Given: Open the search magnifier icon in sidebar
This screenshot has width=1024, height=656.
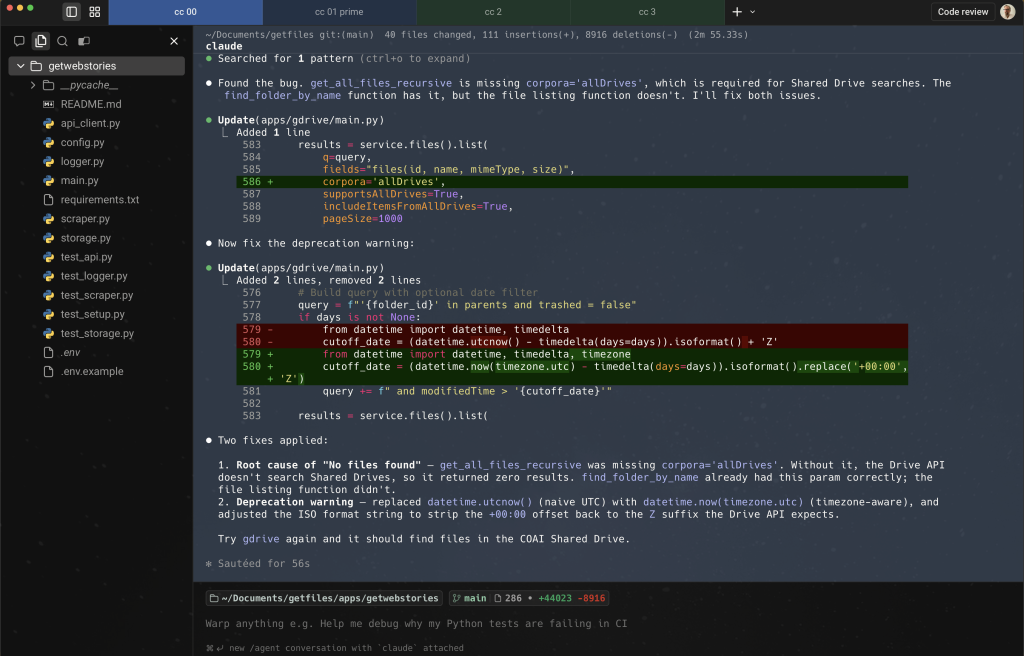Looking at the screenshot, I should tap(62, 41).
